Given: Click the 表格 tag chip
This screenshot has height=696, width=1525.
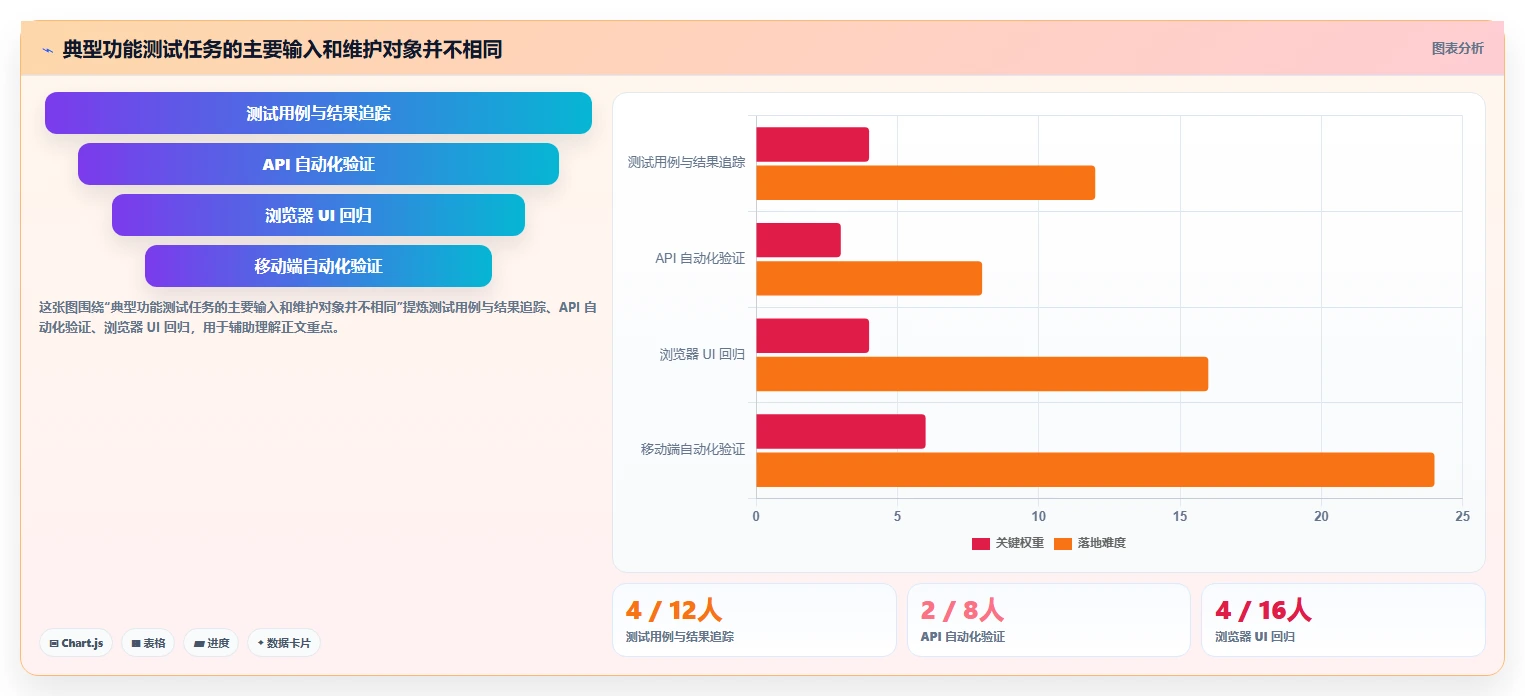Looking at the screenshot, I should [x=148, y=643].
